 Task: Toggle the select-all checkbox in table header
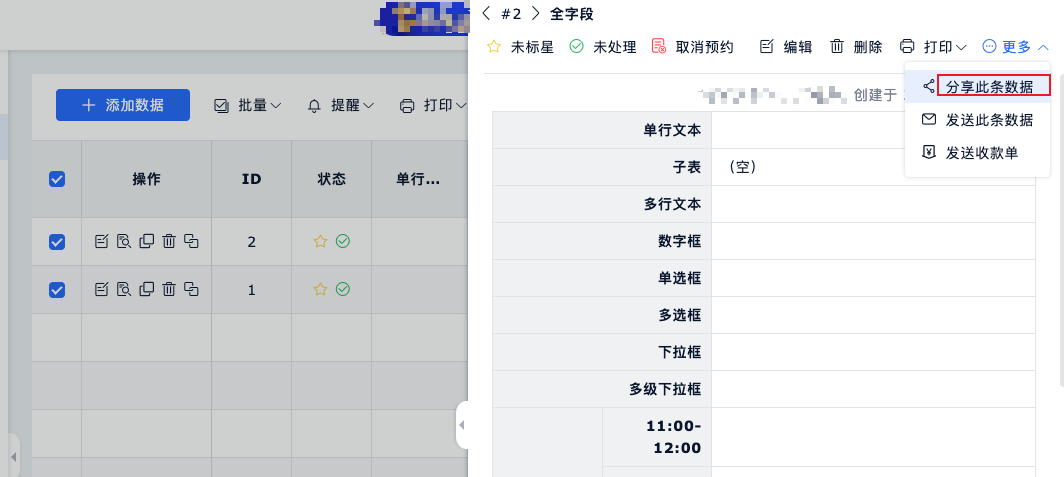click(x=57, y=179)
